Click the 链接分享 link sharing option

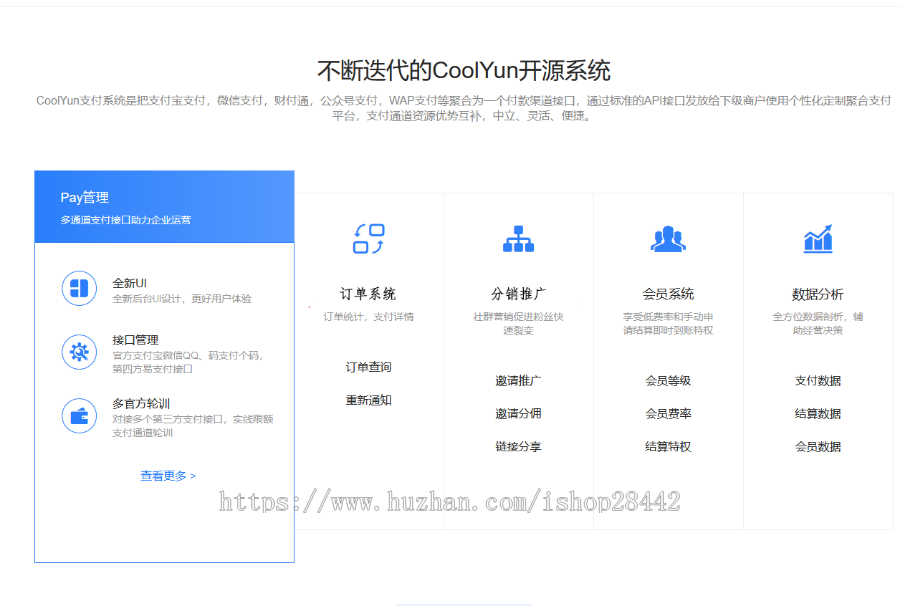(x=518, y=448)
